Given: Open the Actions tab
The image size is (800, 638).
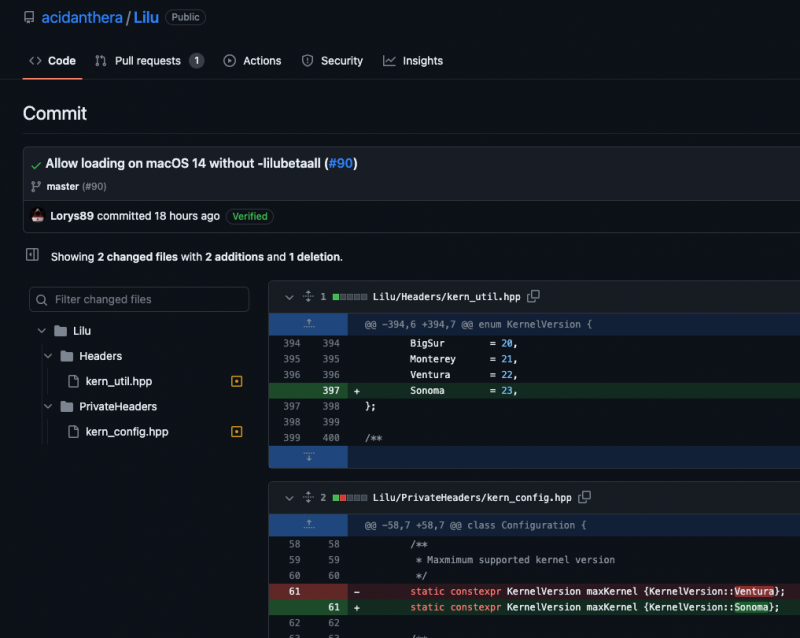Looking at the screenshot, I should pos(252,61).
